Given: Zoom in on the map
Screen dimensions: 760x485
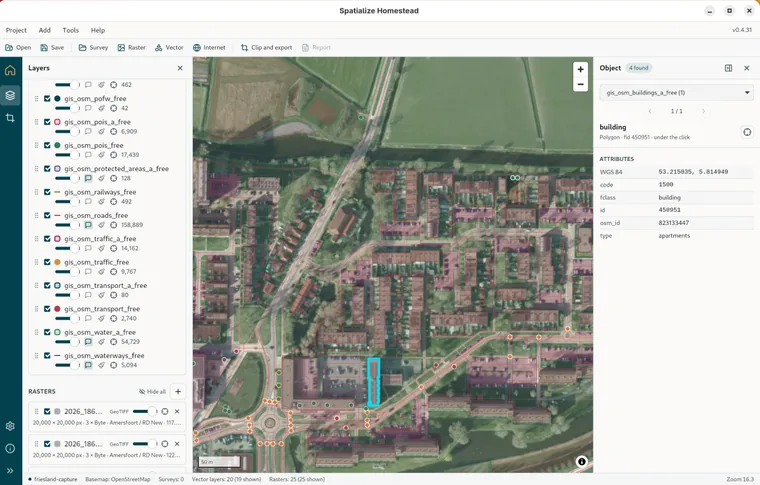Looking at the screenshot, I should pos(580,69).
